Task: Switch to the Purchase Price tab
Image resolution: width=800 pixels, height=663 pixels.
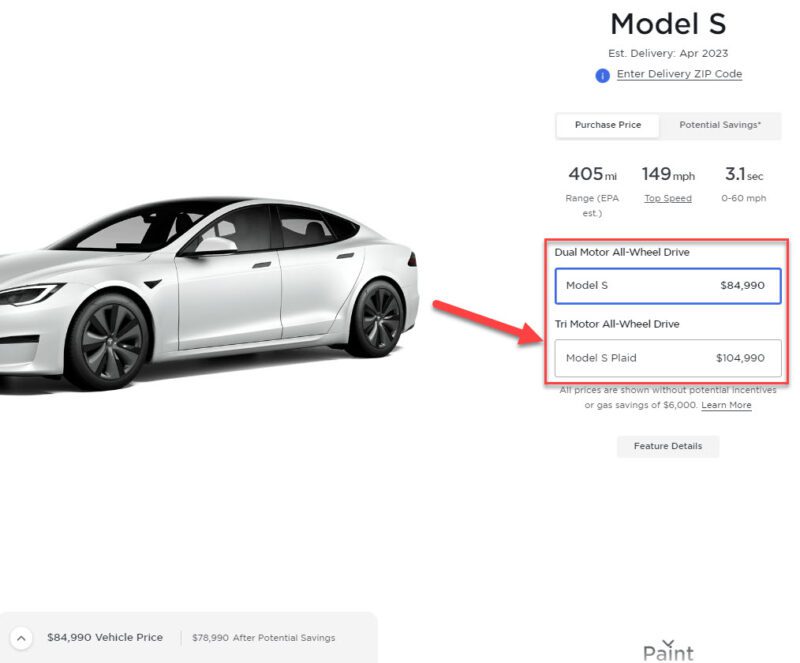Action: point(608,125)
